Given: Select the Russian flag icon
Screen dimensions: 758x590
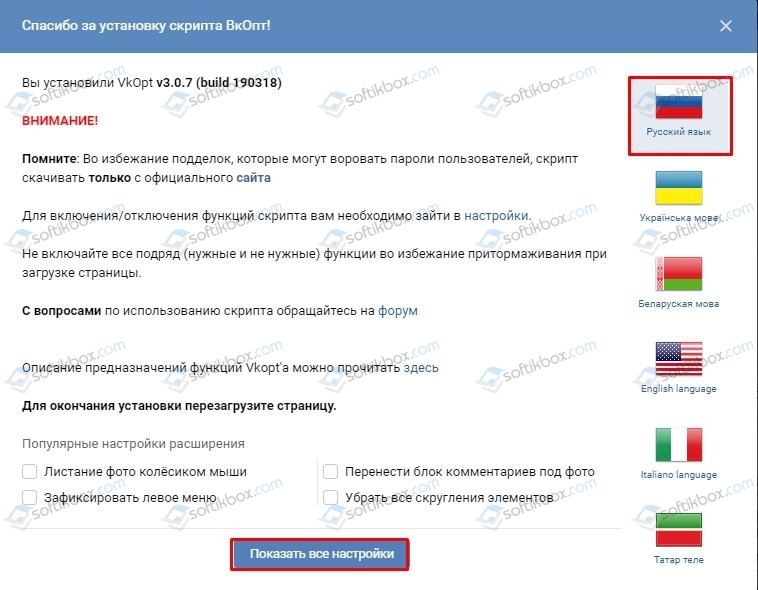Looking at the screenshot, I should click(x=678, y=102).
